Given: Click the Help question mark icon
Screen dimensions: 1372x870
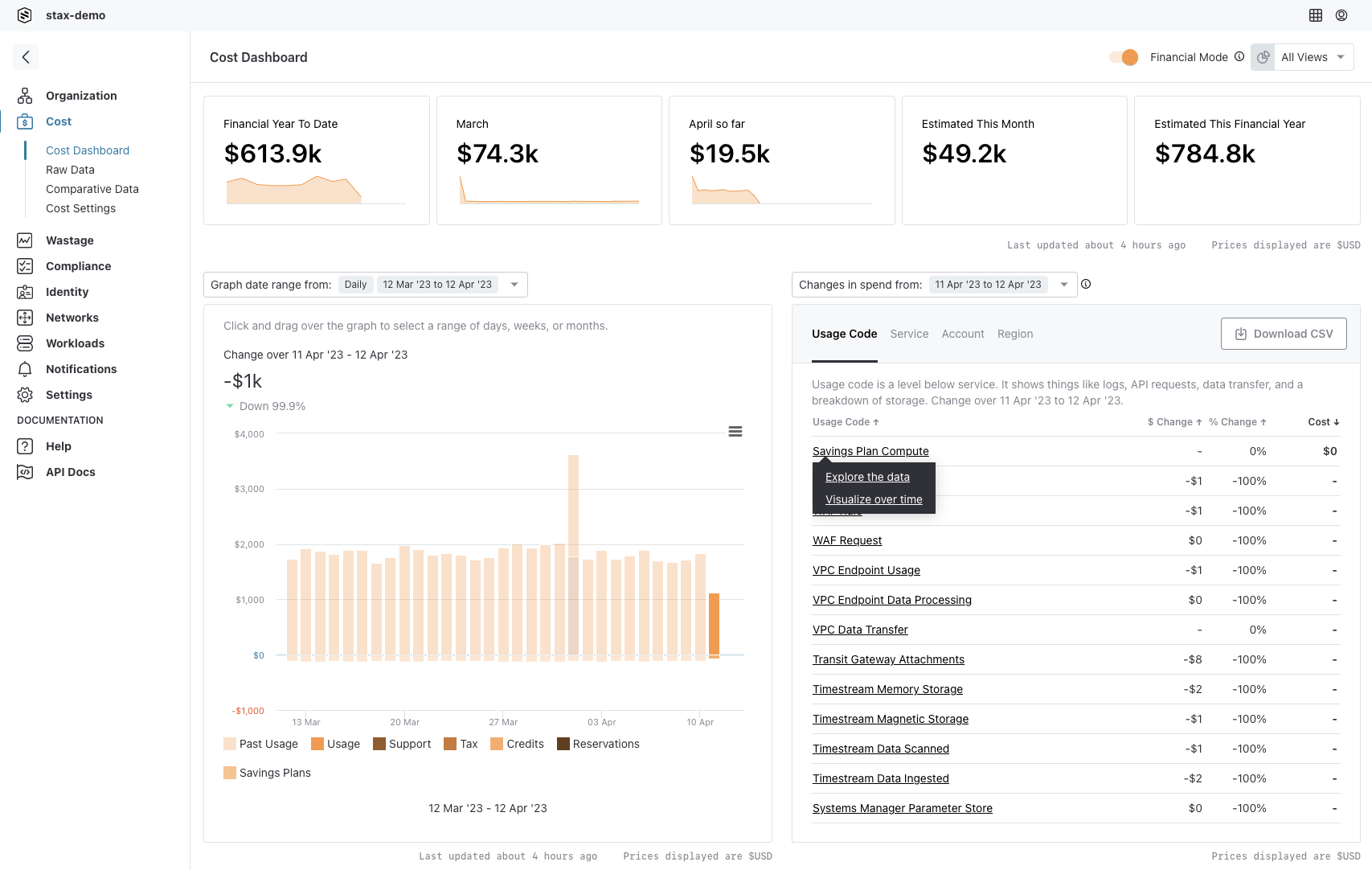Looking at the screenshot, I should coord(25,446).
